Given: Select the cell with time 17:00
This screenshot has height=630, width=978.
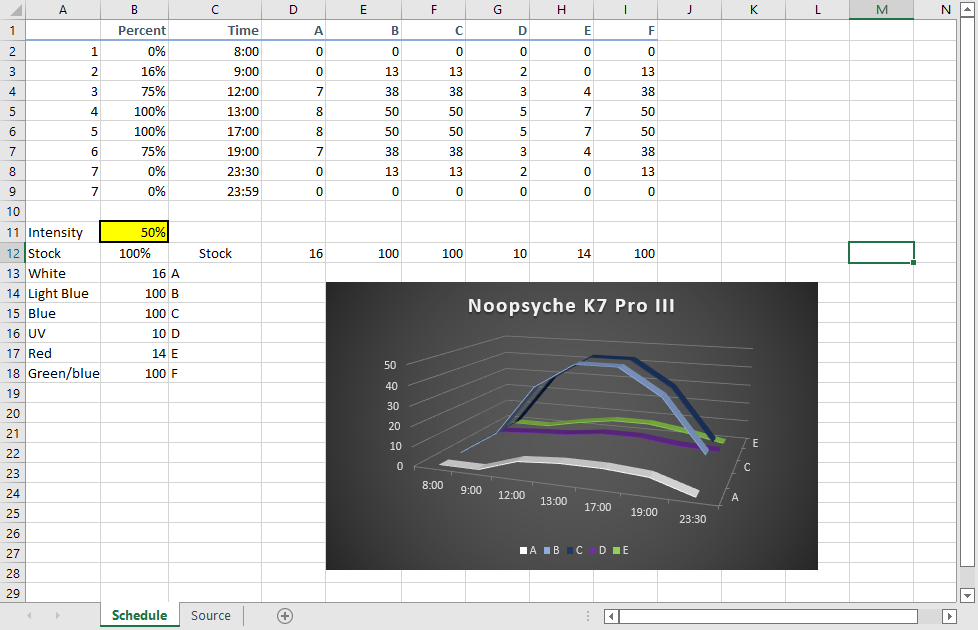Looking at the screenshot, I should point(215,131).
